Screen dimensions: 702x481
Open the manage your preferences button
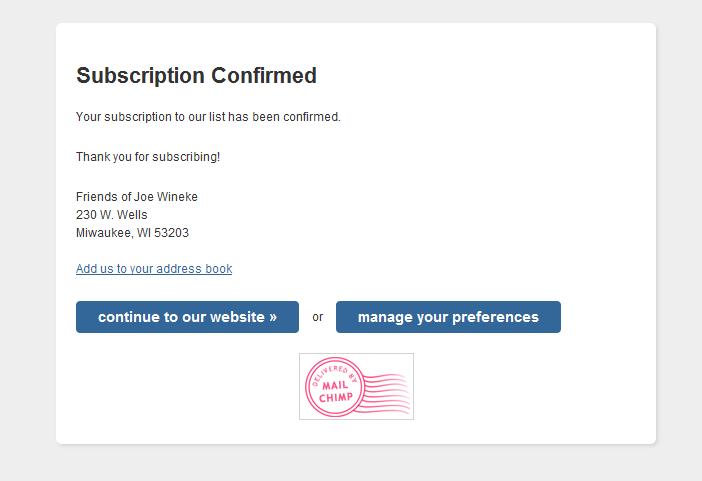(448, 317)
